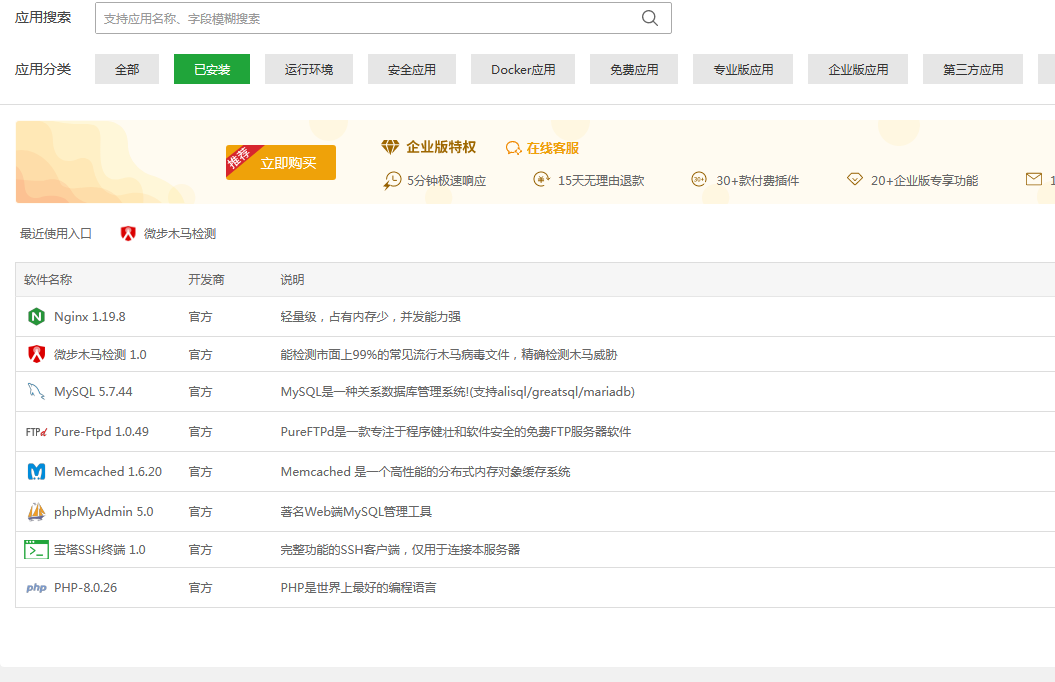Click the 20+企业版专享功能 text
Screen dimensions: 1055x682
(x=924, y=180)
